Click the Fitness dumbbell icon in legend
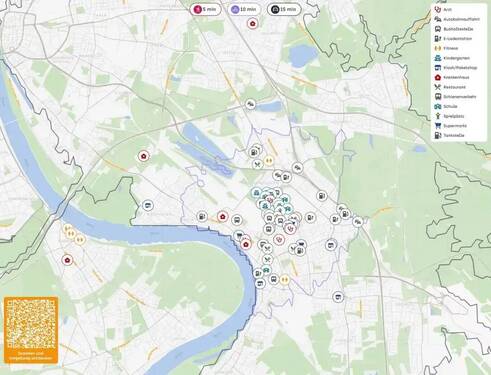The height and width of the screenshot is (375, 491). point(438,48)
